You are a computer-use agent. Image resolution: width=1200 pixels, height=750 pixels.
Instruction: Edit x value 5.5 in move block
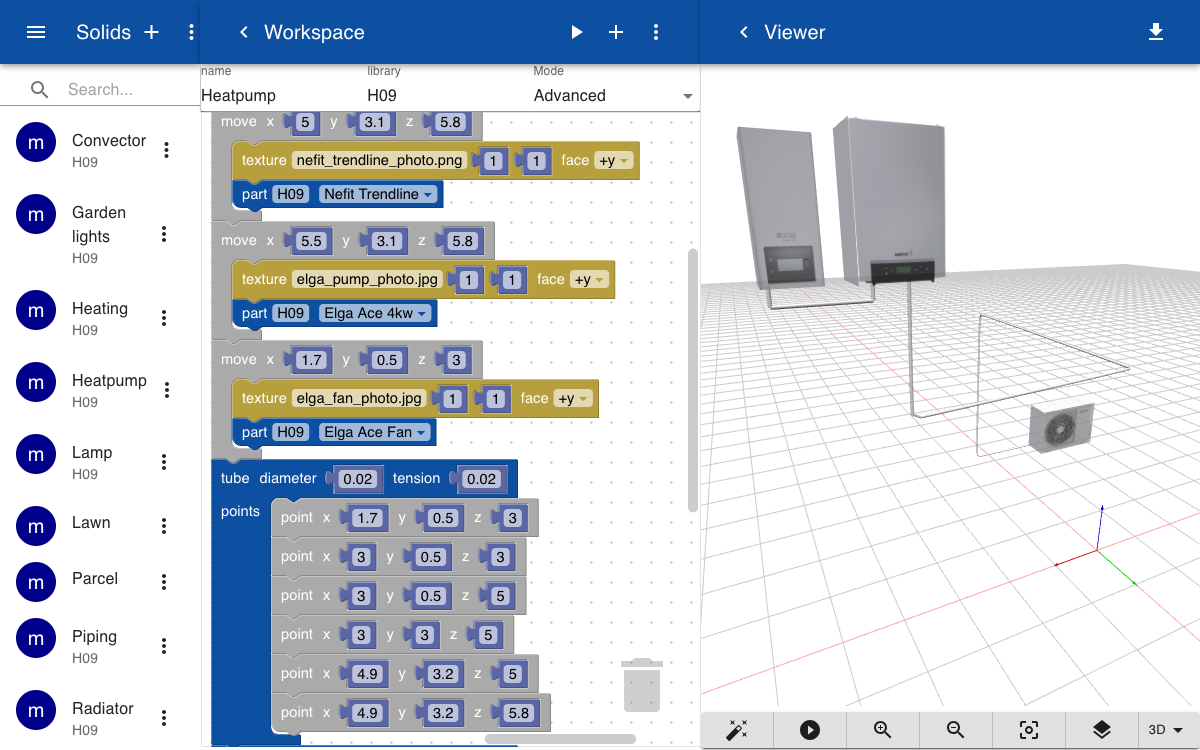coord(311,241)
